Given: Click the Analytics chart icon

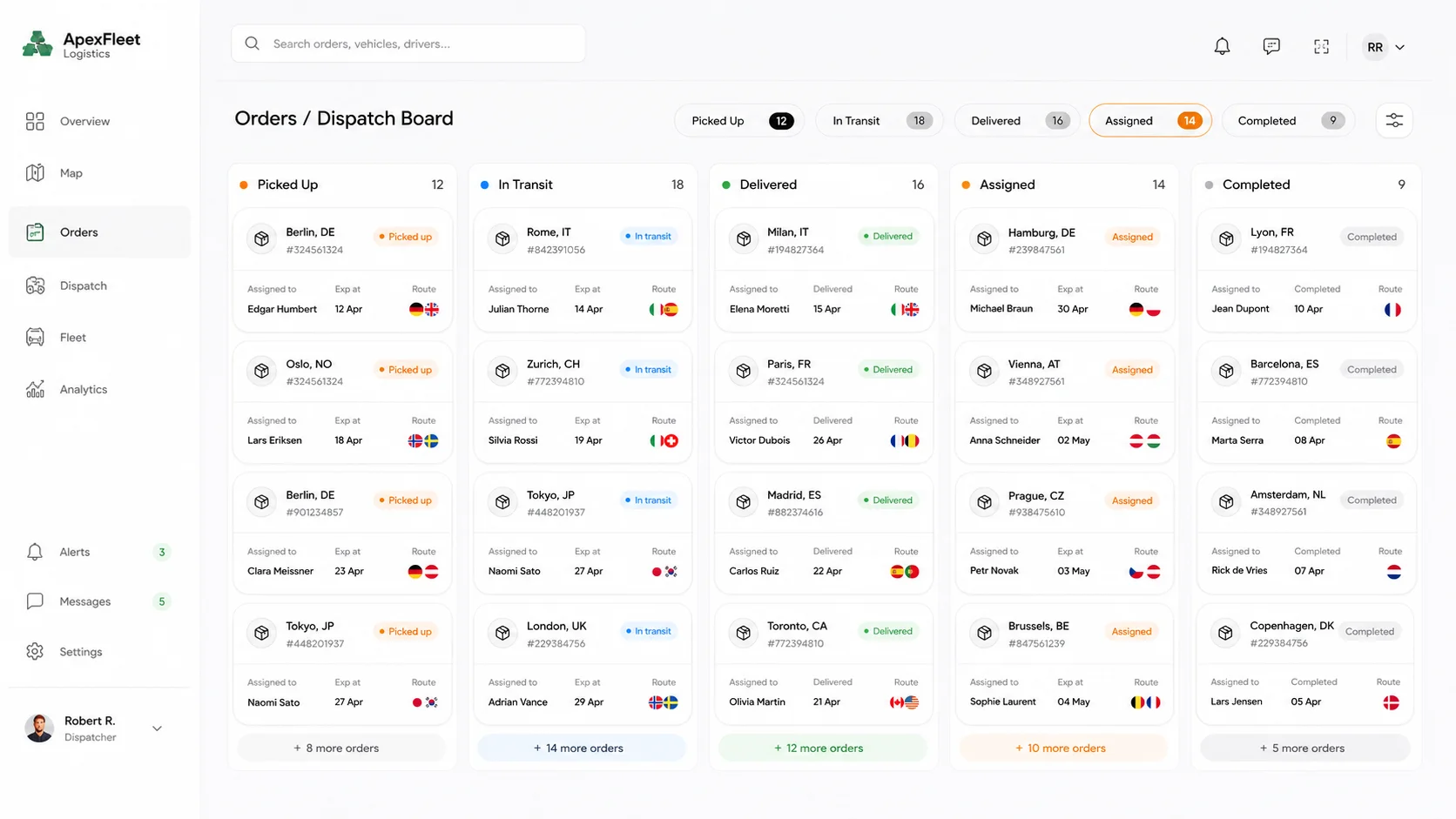Looking at the screenshot, I should coord(35,389).
